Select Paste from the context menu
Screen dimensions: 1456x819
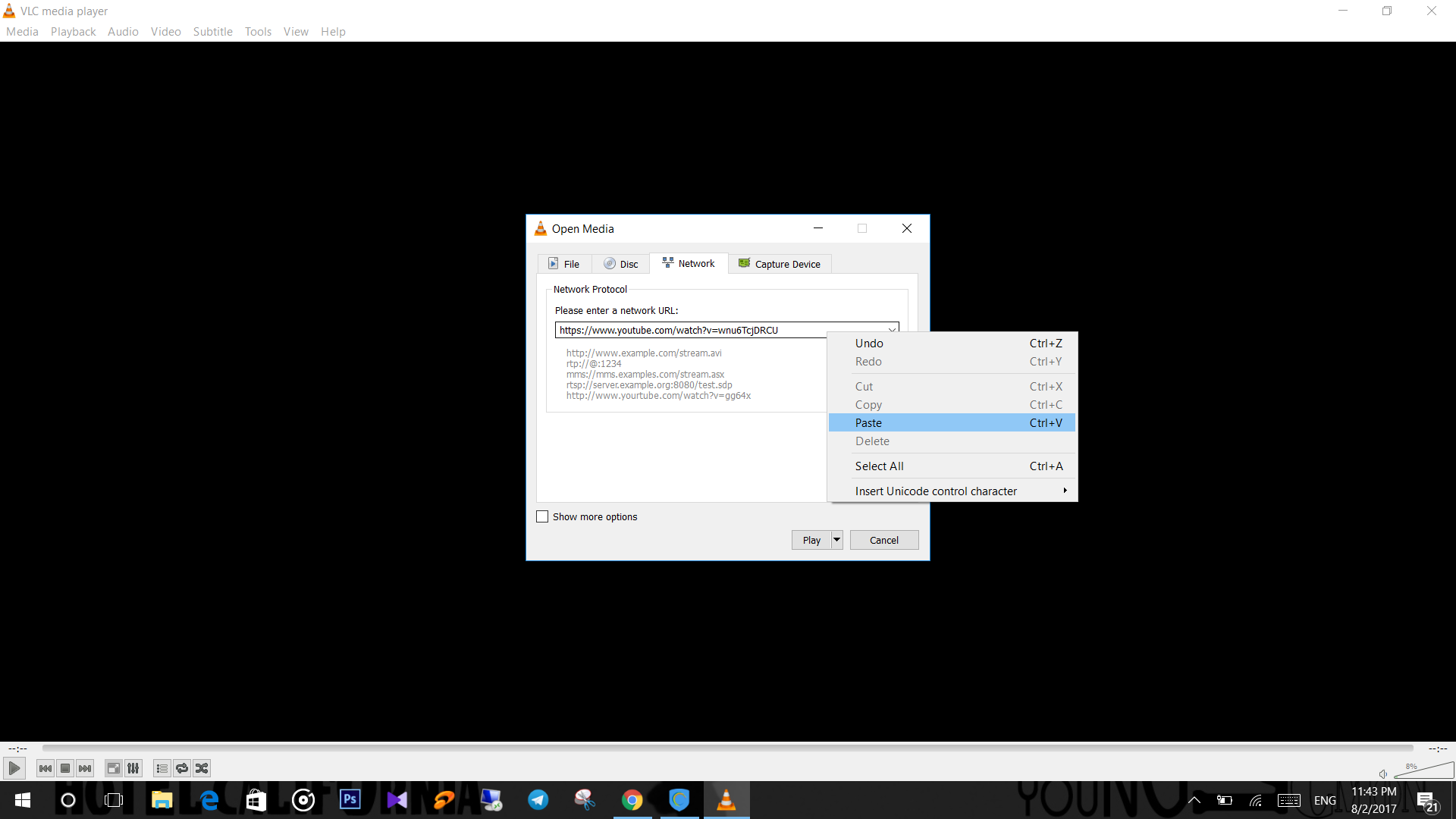(868, 422)
